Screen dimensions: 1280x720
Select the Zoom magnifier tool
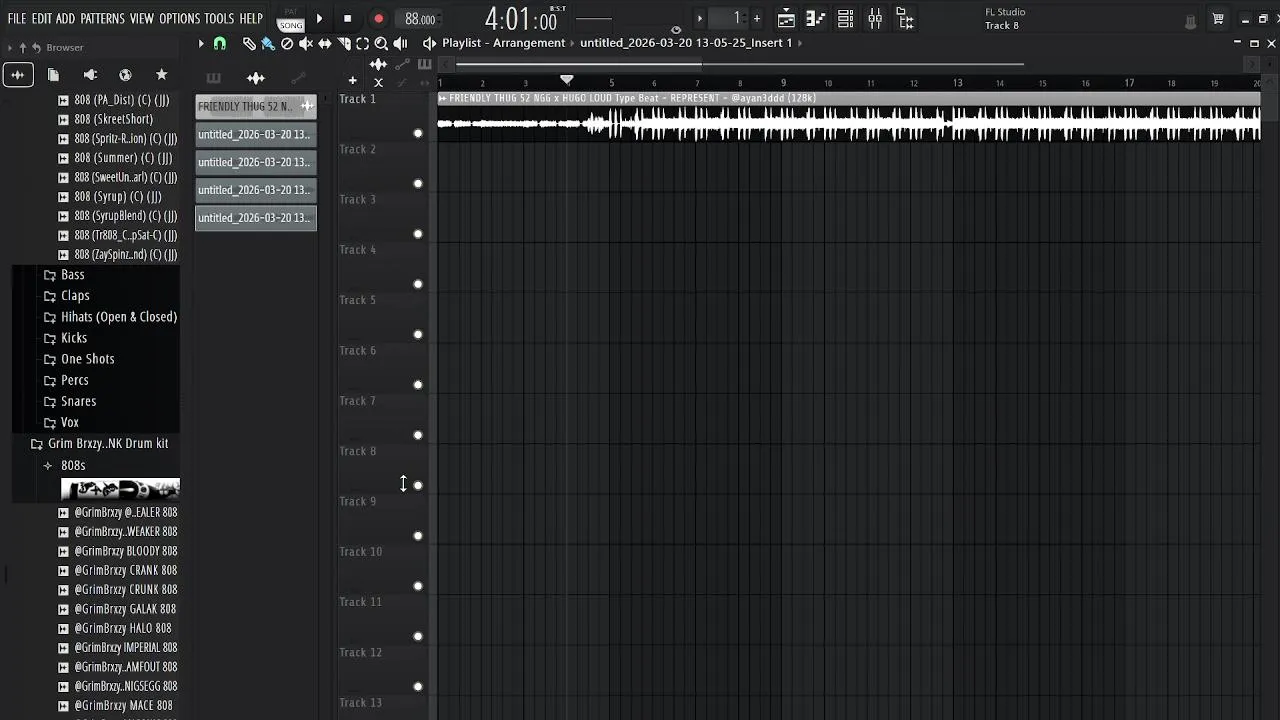pos(381,43)
